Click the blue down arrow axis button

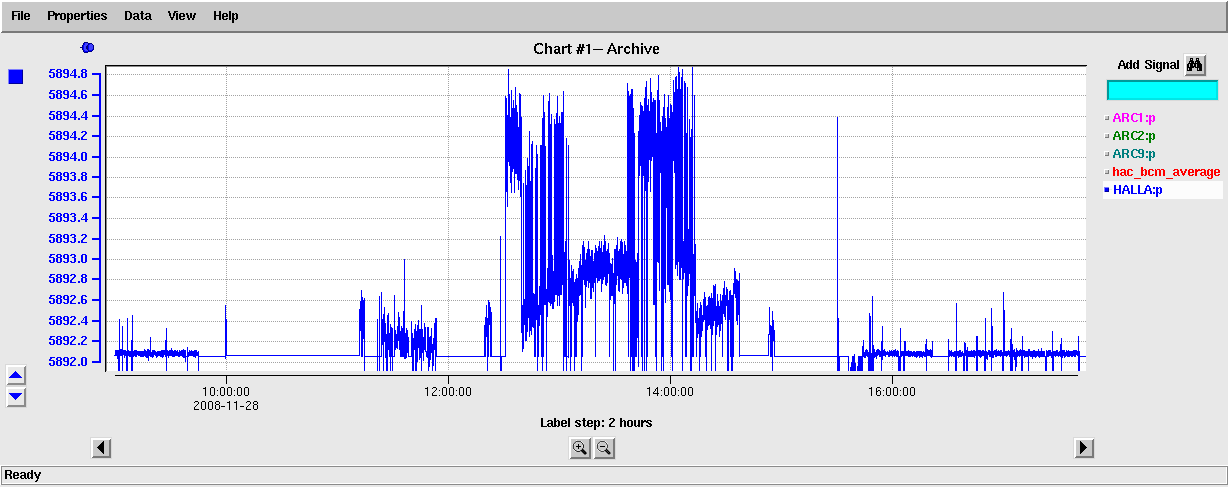click(16, 397)
